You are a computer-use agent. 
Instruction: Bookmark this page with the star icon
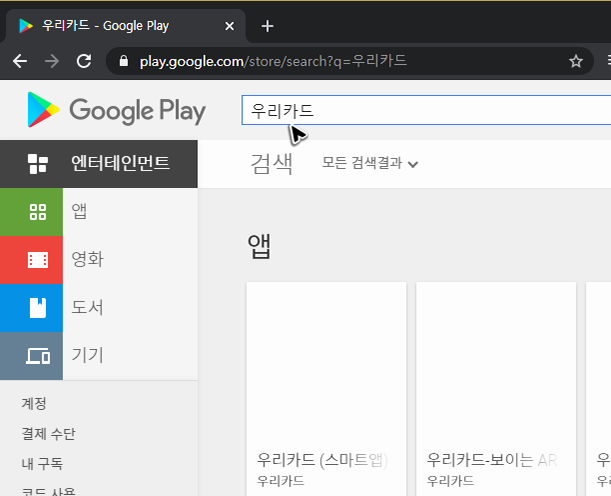coord(576,61)
